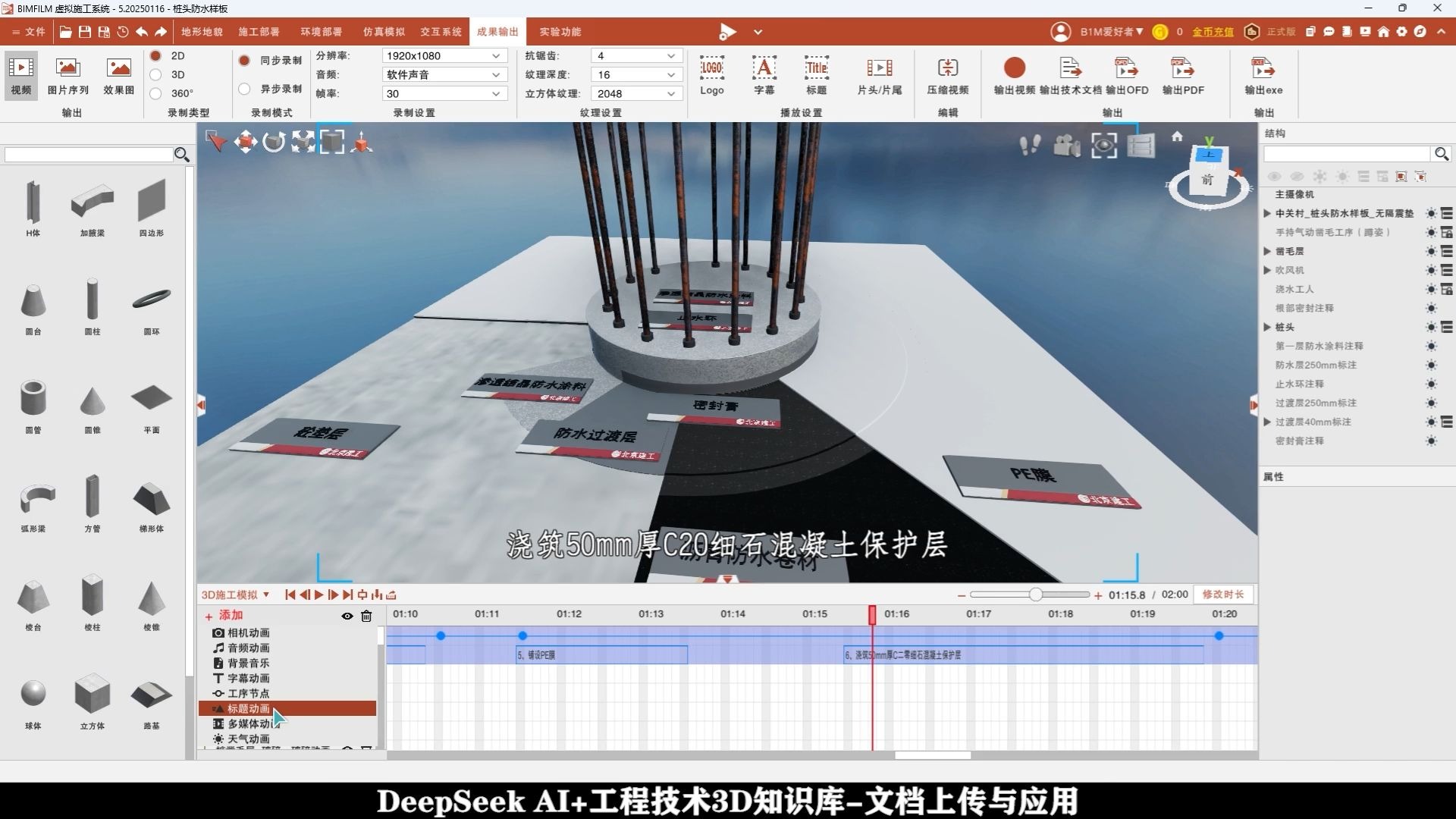Click the 修改时长 button
Viewport: 1456px width, 819px height.
[x=1222, y=595]
